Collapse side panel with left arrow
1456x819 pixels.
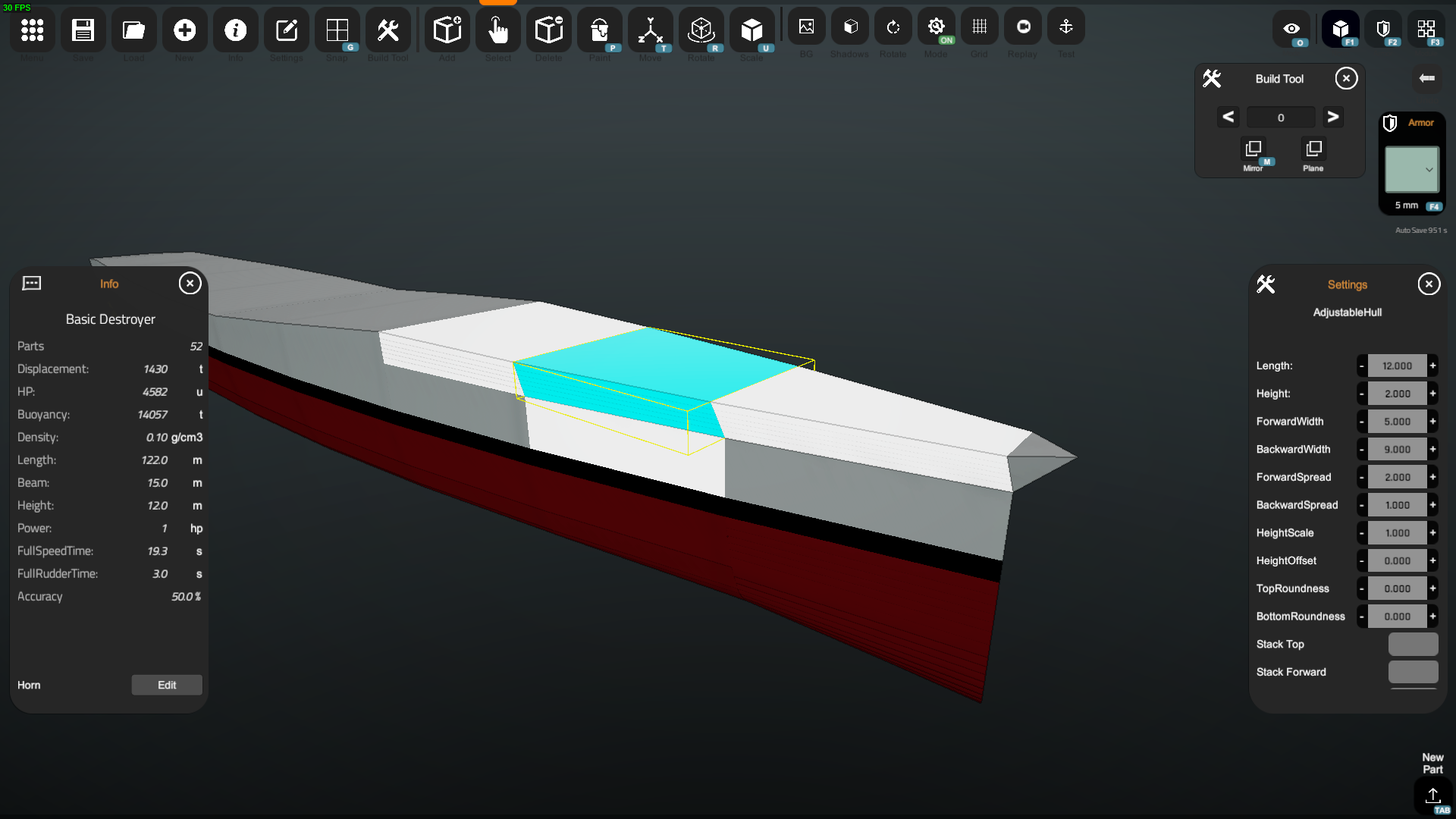coord(1426,78)
